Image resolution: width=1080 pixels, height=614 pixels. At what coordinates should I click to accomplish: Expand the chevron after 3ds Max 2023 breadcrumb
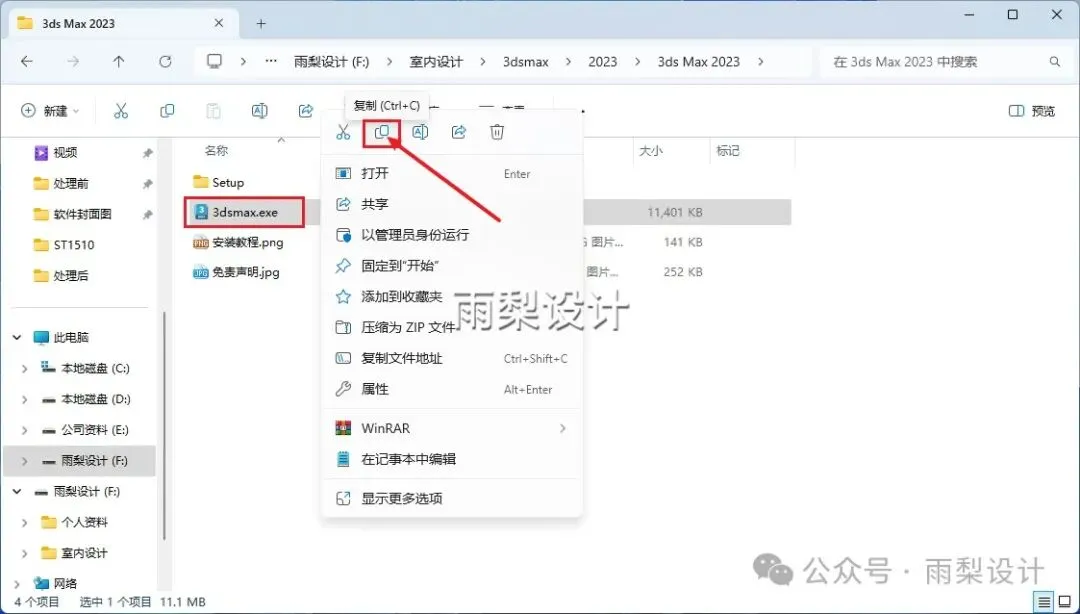coord(760,61)
